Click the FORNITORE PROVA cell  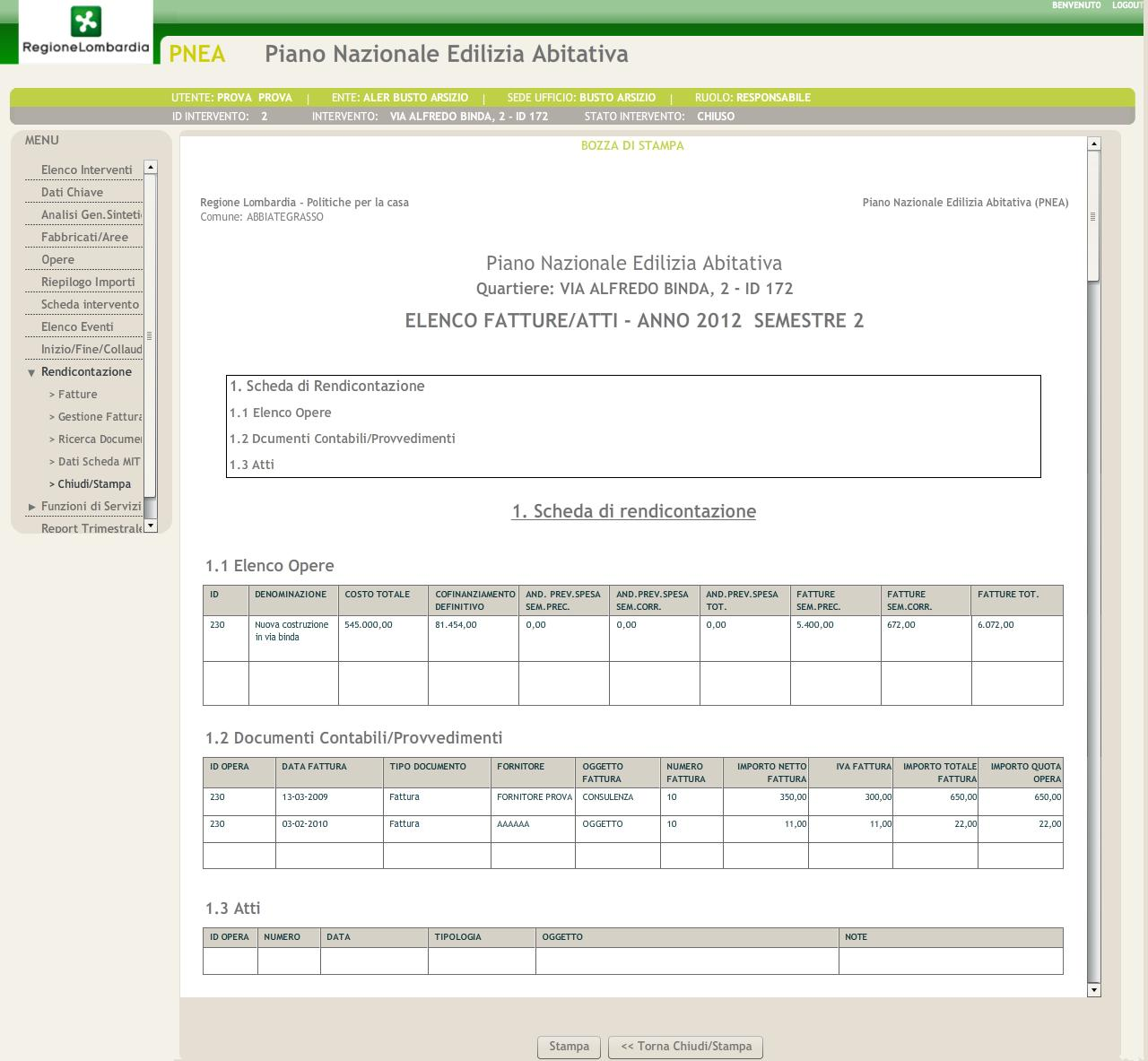[534, 801]
